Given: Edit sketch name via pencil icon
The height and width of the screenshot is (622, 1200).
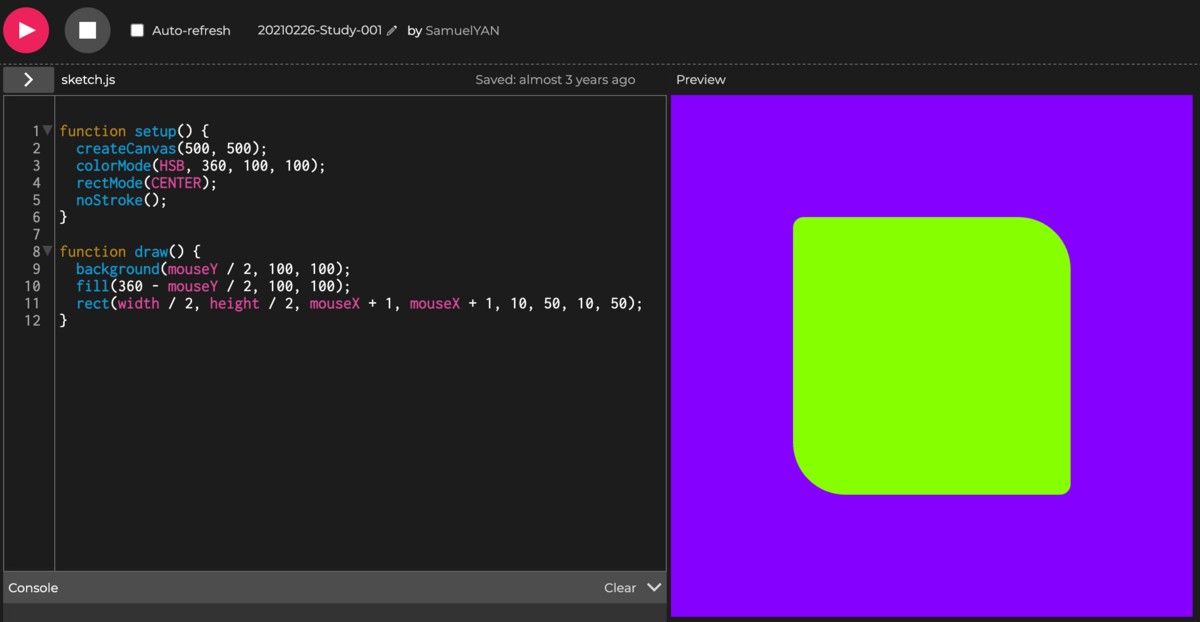Looking at the screenshot, I should [392, 31].
